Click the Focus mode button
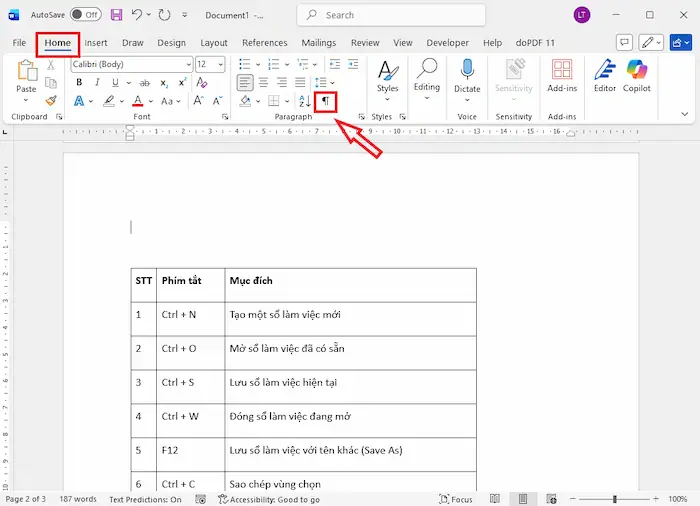This screenshot has width=700, height=506. coord(456,499)
